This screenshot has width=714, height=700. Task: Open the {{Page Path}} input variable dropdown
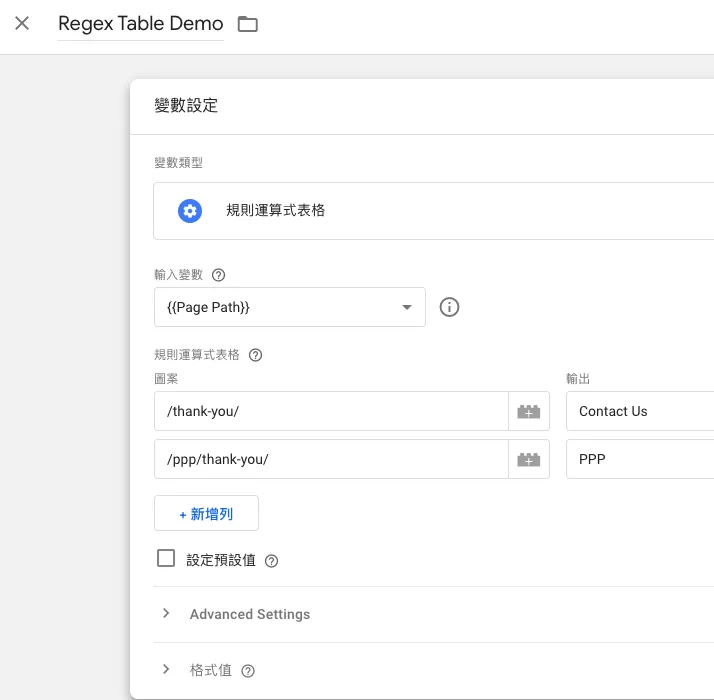click(x=290, y=307)
